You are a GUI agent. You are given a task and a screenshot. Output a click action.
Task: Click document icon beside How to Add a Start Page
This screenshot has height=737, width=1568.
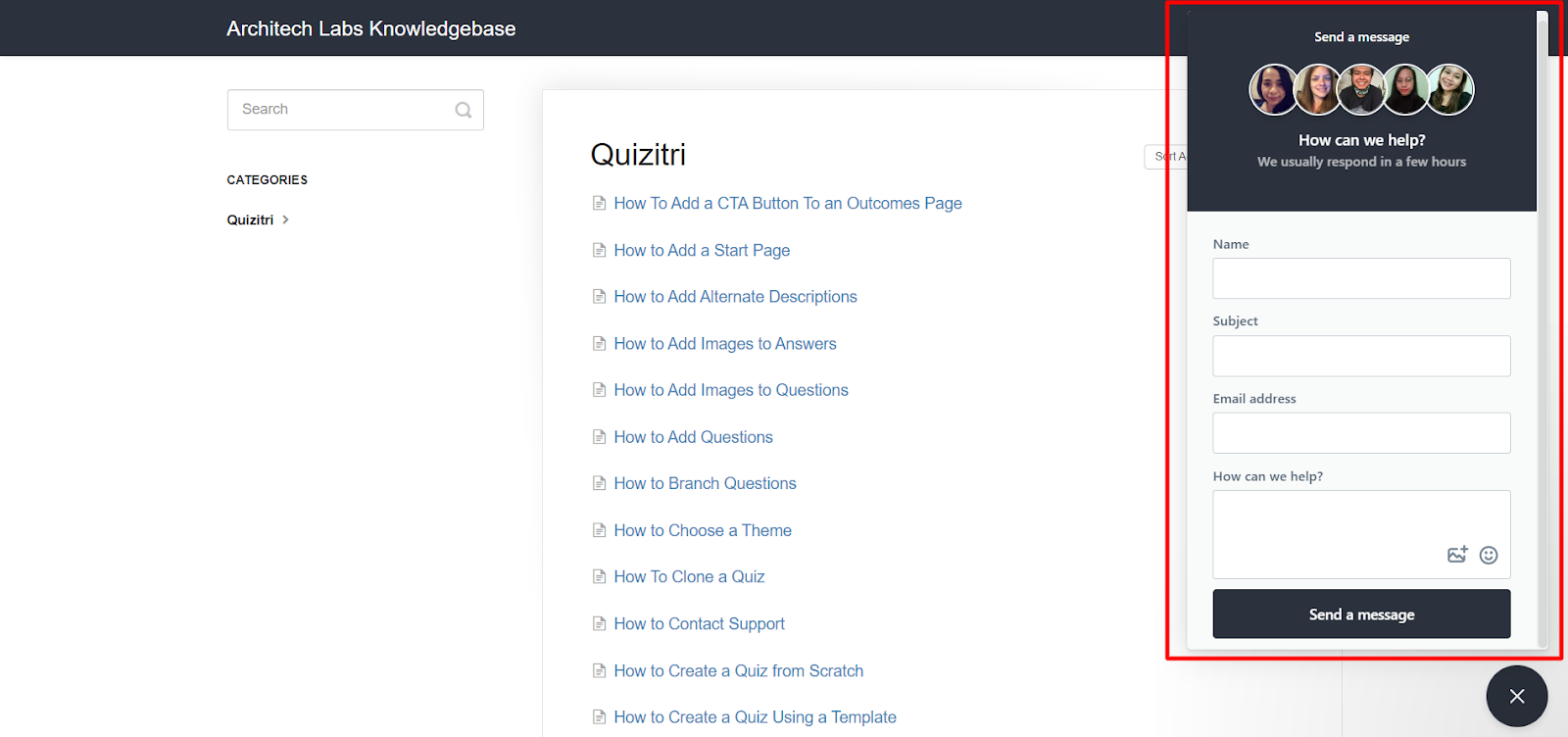tap(599, 250)
